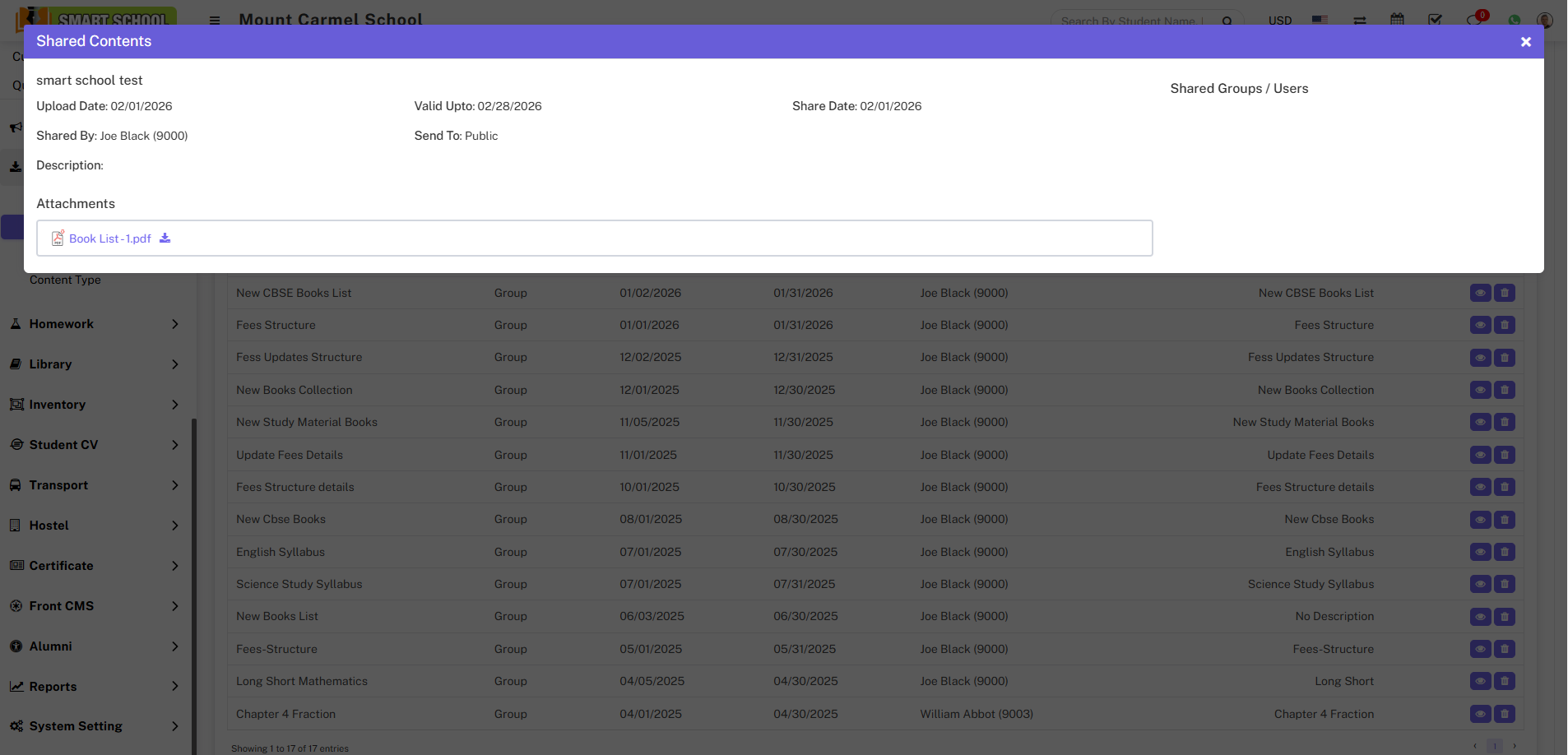Click the US flag language icon
The height and width of the screenshot is (755, 1568).
(1320, 20)
